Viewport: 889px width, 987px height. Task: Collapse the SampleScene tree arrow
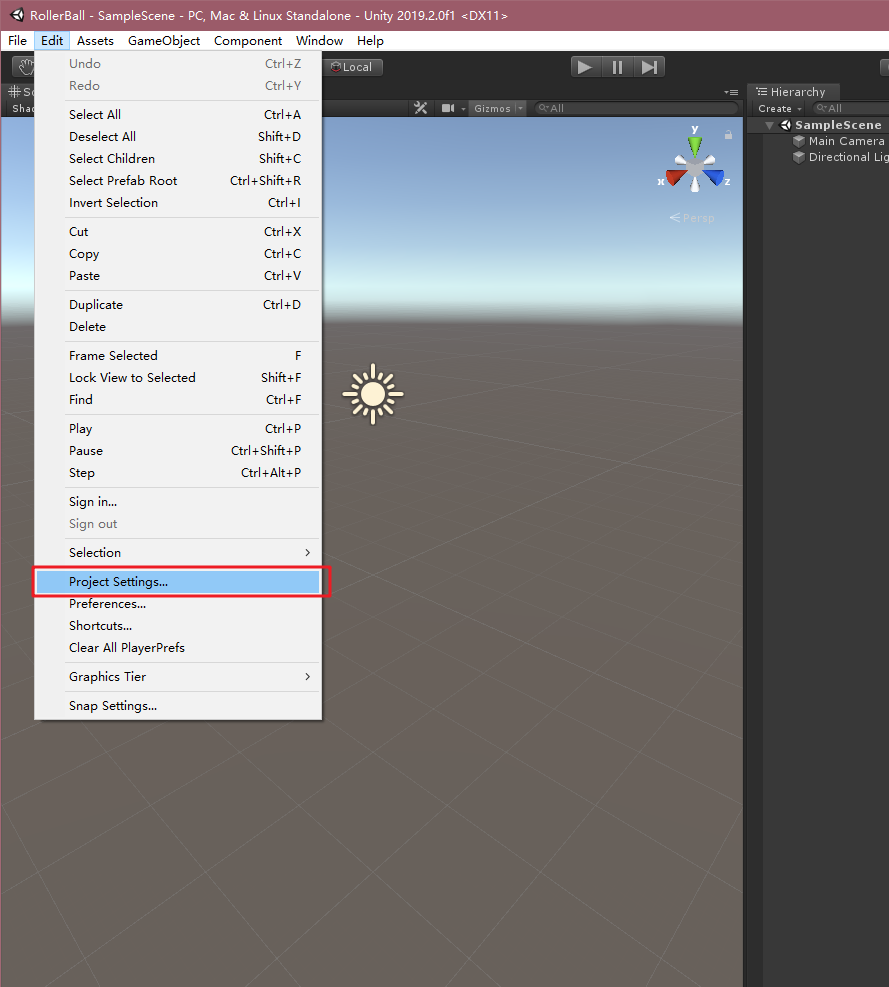[x=769, y=125]
